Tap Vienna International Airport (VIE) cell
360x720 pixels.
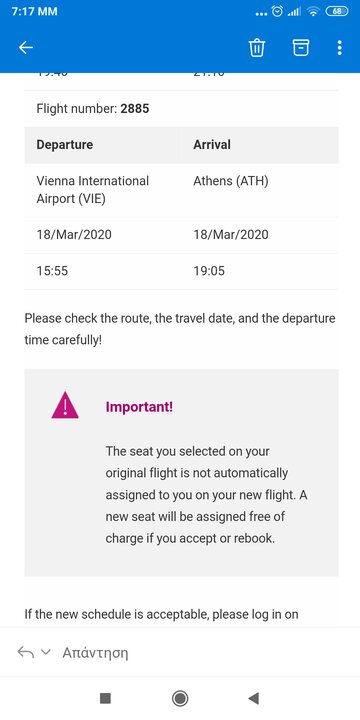pyautogui.click(x=93, y=190)
